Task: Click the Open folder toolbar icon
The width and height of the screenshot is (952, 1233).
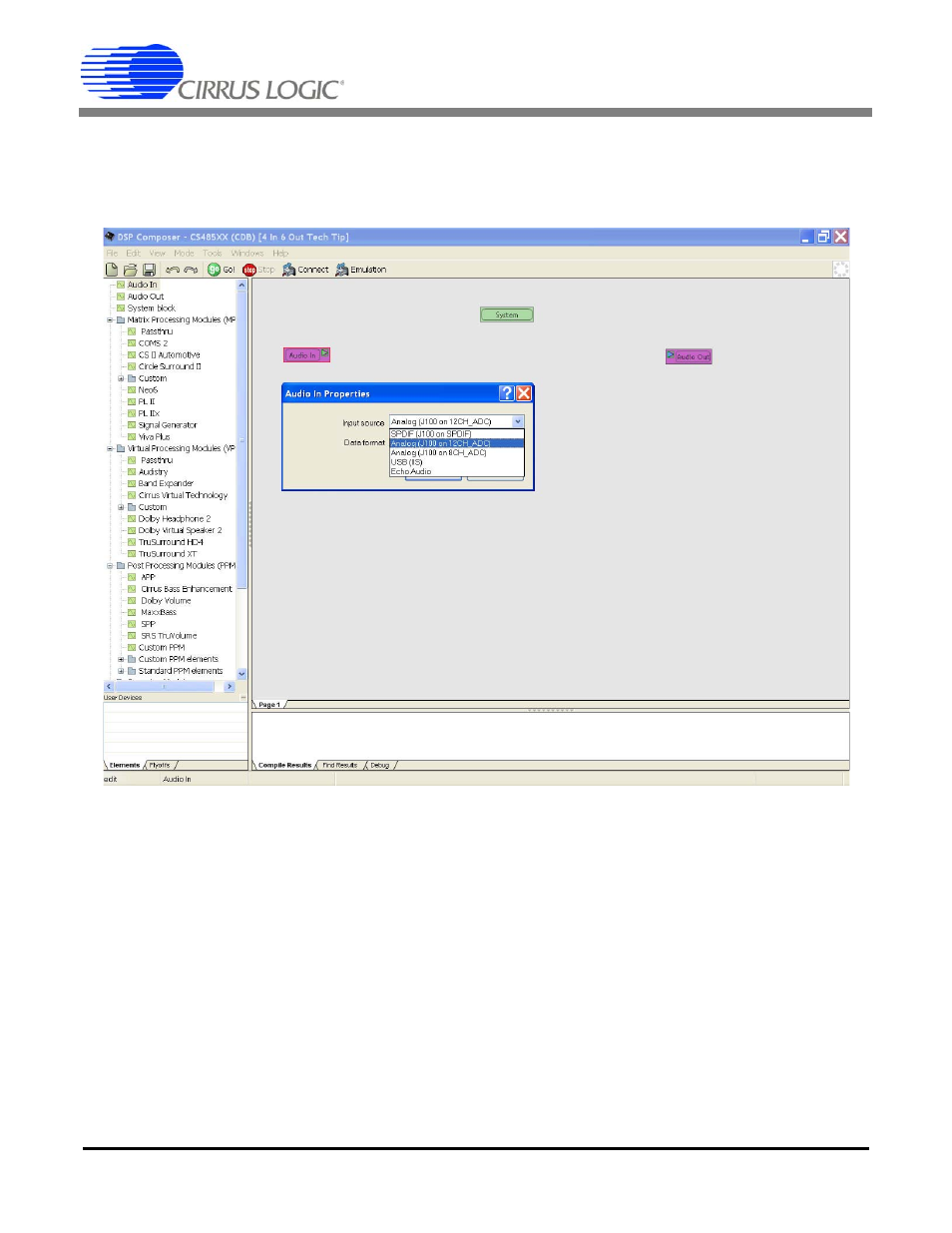Action: point(130,270)
